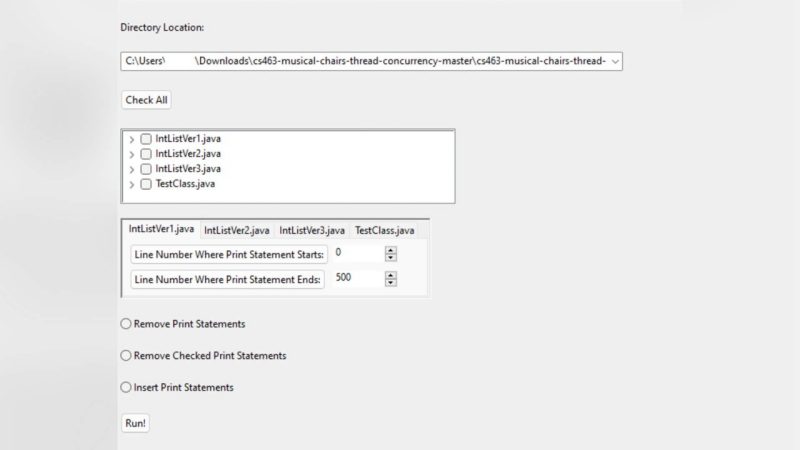Expand the TestClass.java tree node
Image resolution: width=800 pixels, height=450 pixels.
(132, 184)
